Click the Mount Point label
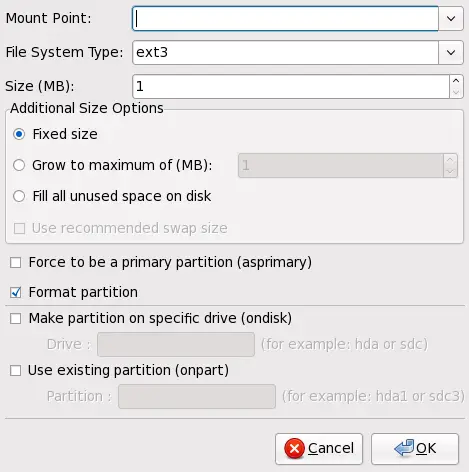 tap(48, 18)
